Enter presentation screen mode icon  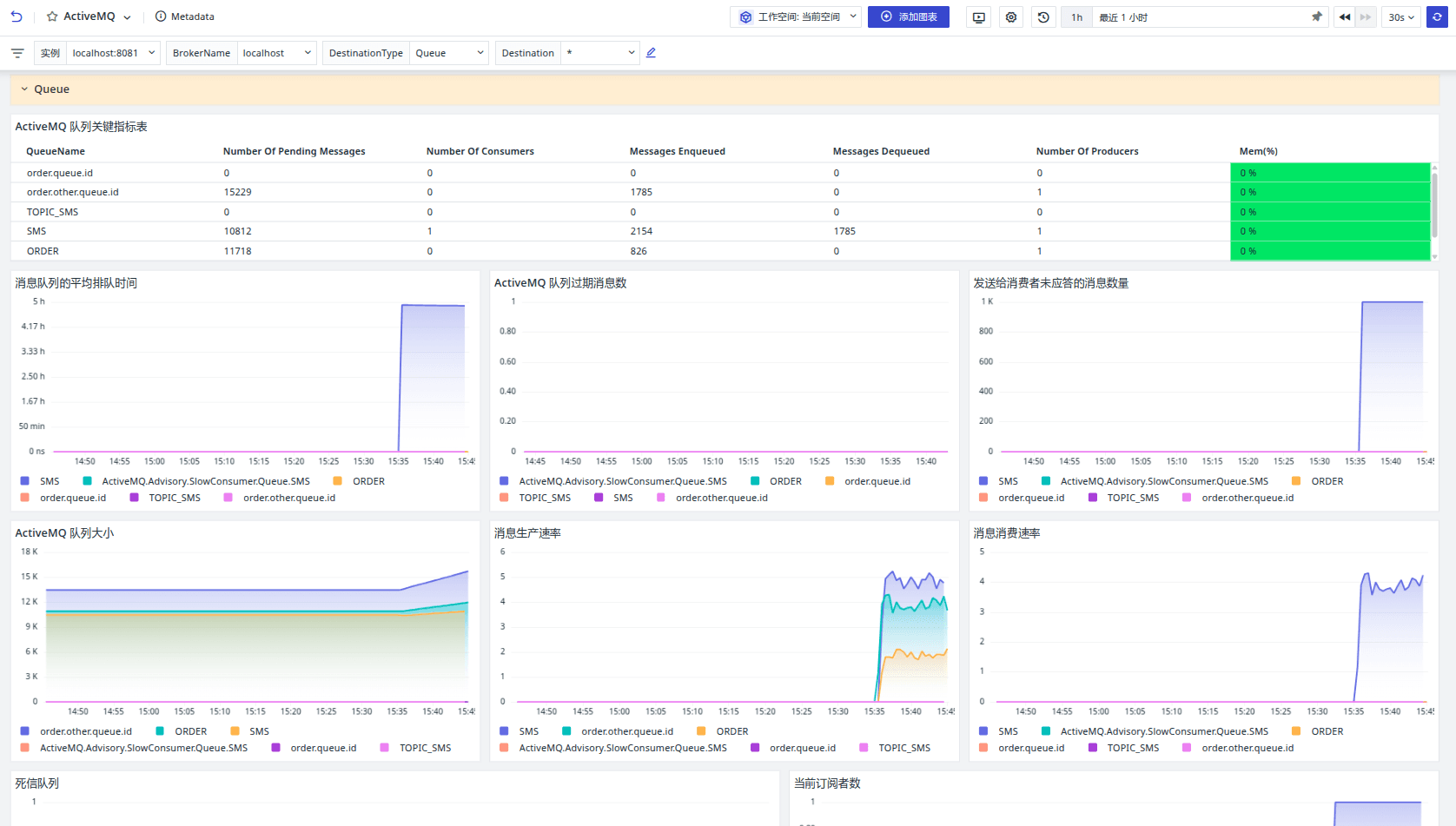(x=979, y=17)
